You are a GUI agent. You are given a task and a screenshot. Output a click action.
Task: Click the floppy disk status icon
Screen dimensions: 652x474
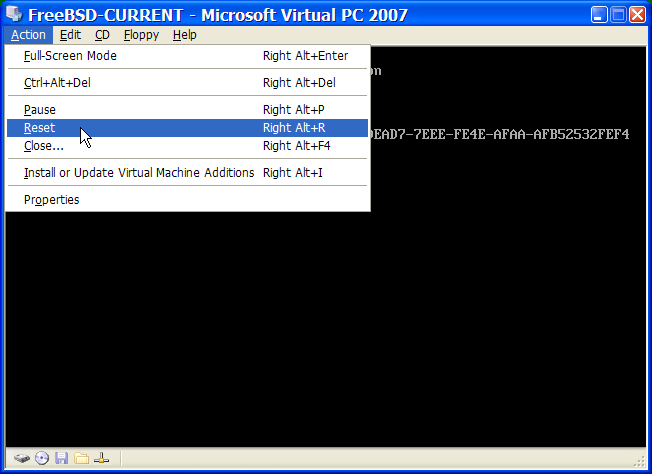pos(62,458)
